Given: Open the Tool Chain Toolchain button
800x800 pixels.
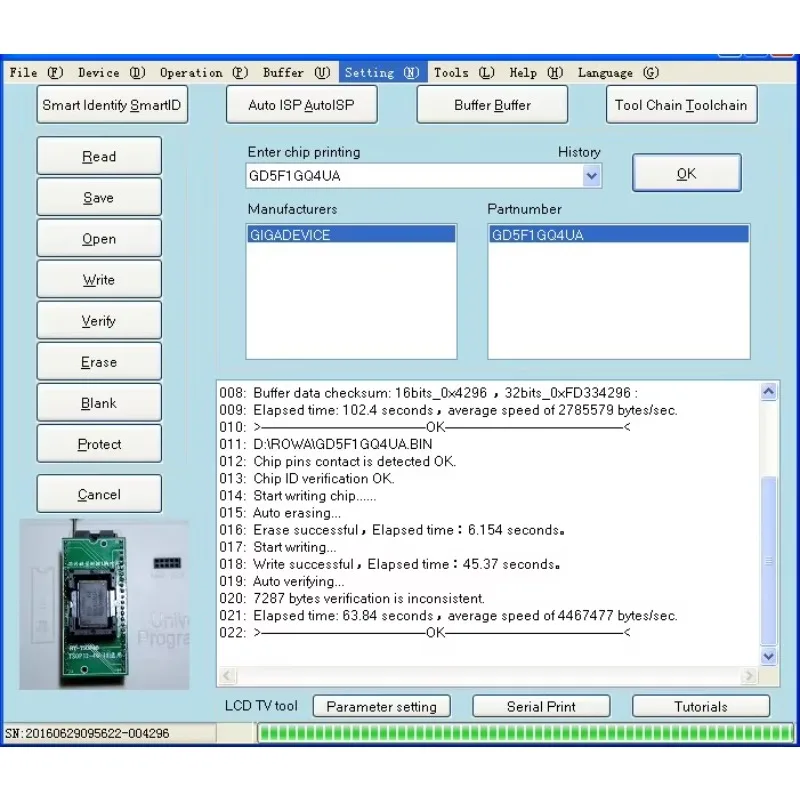Looking at the screenshot, I should pos(682,105).
